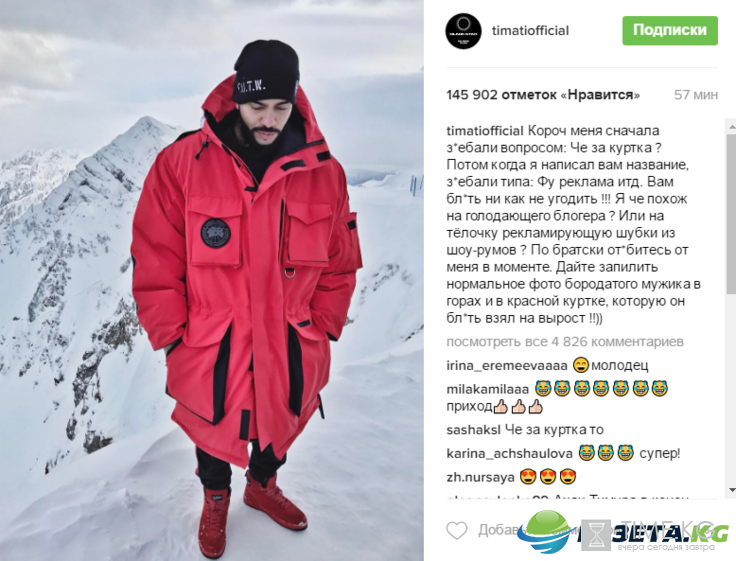View all 4 826 comments link
This screenshot has width=736, height=561.
[x=565, y=342]
